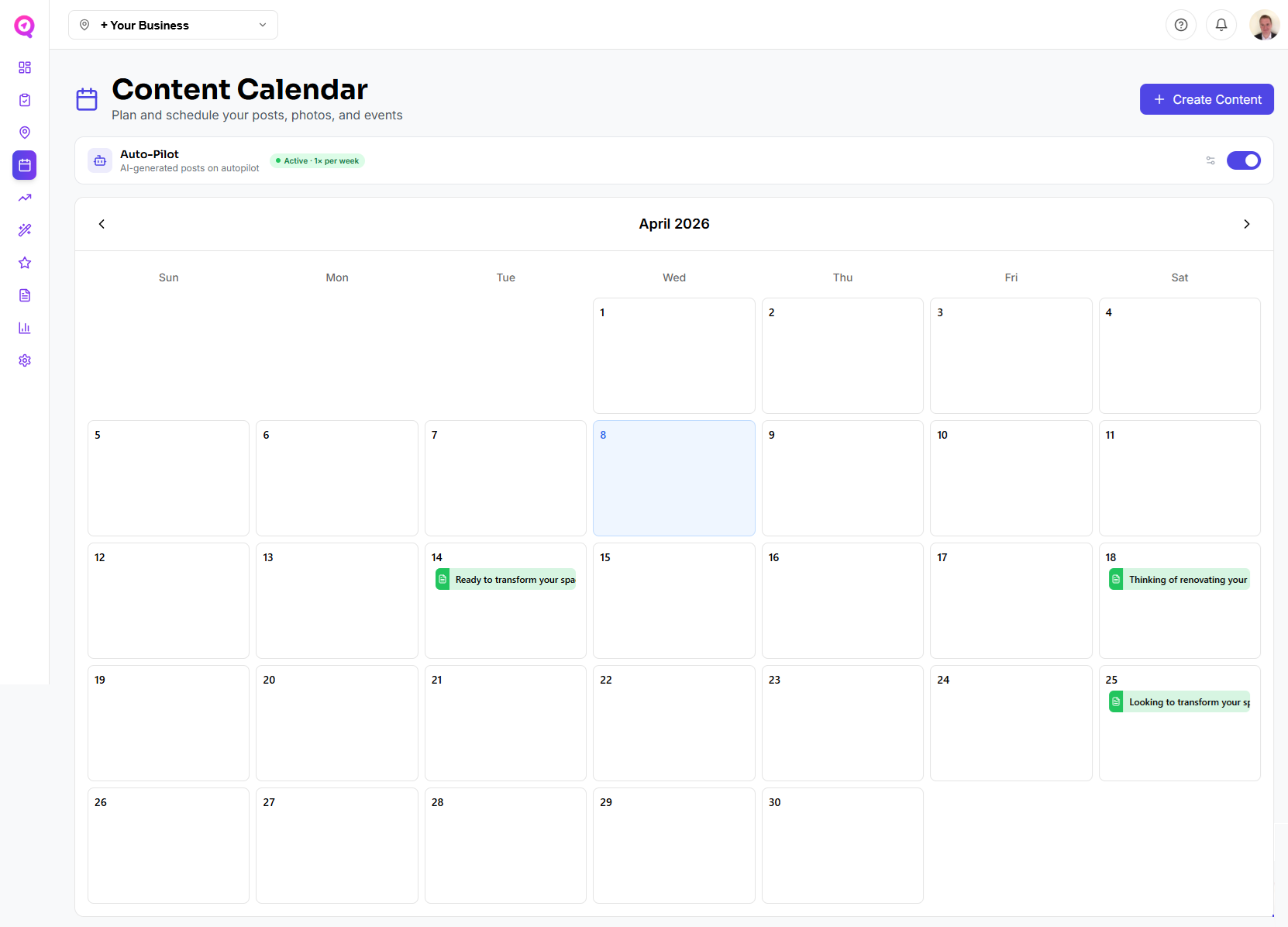This screenshot has width=1288, height=927.
Task: Expand the Your Business dropdown
Action: [173, 25]
